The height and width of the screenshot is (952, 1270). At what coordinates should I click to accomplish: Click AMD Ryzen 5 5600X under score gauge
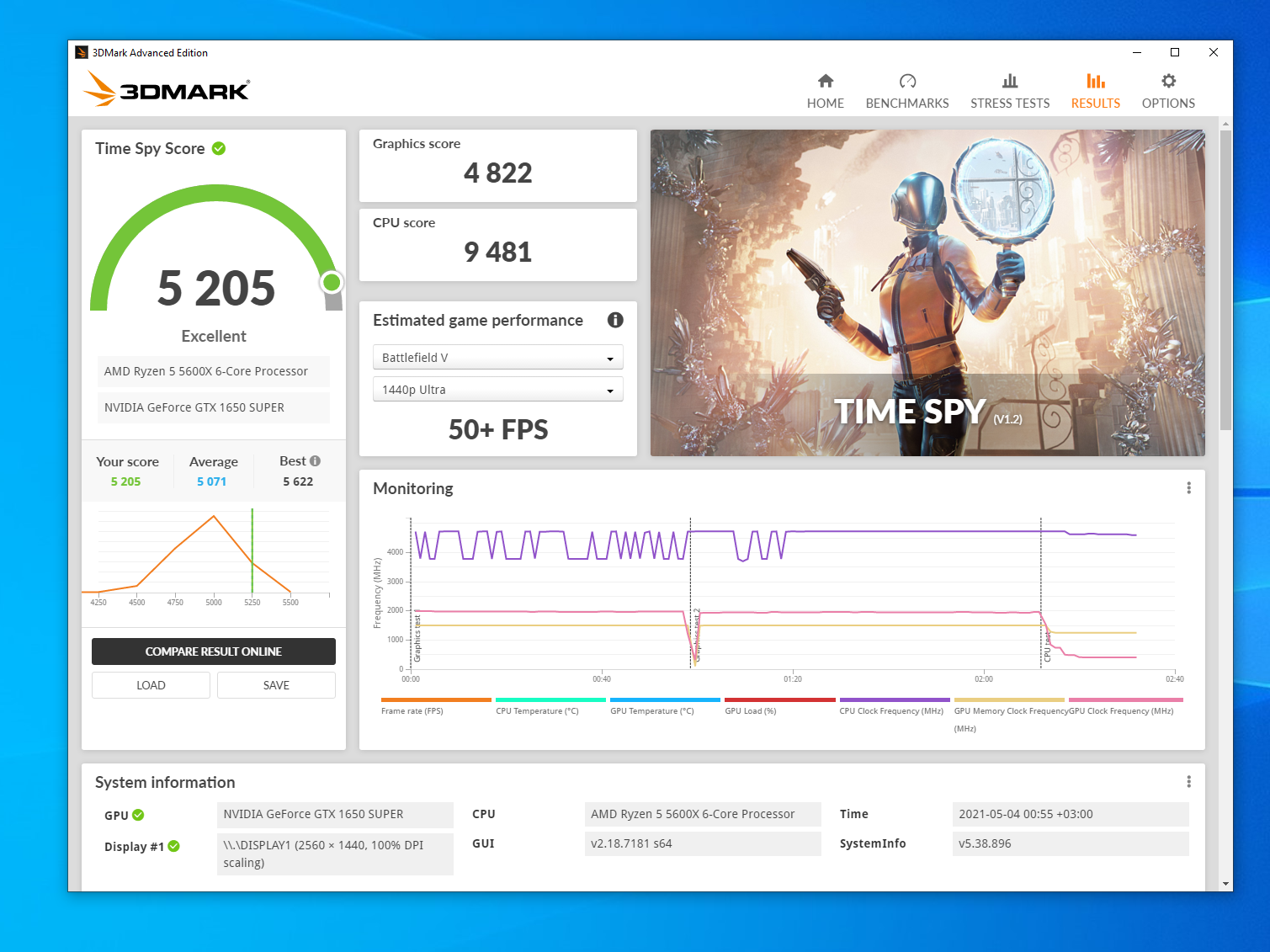pos(214,371)
